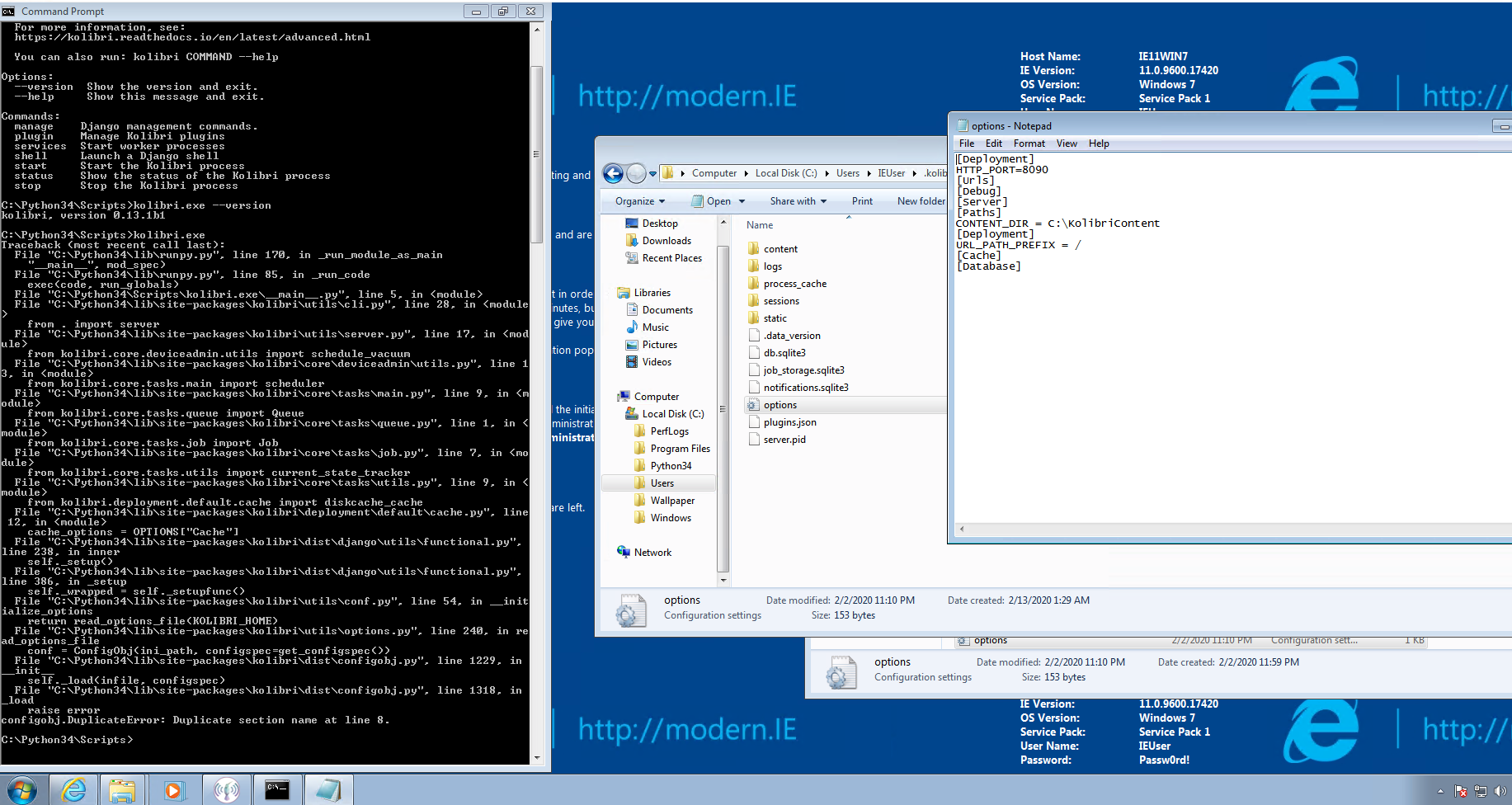Screen dimensions: 1512x805
Task: Open the Organize dropdown
Action: 638,200
